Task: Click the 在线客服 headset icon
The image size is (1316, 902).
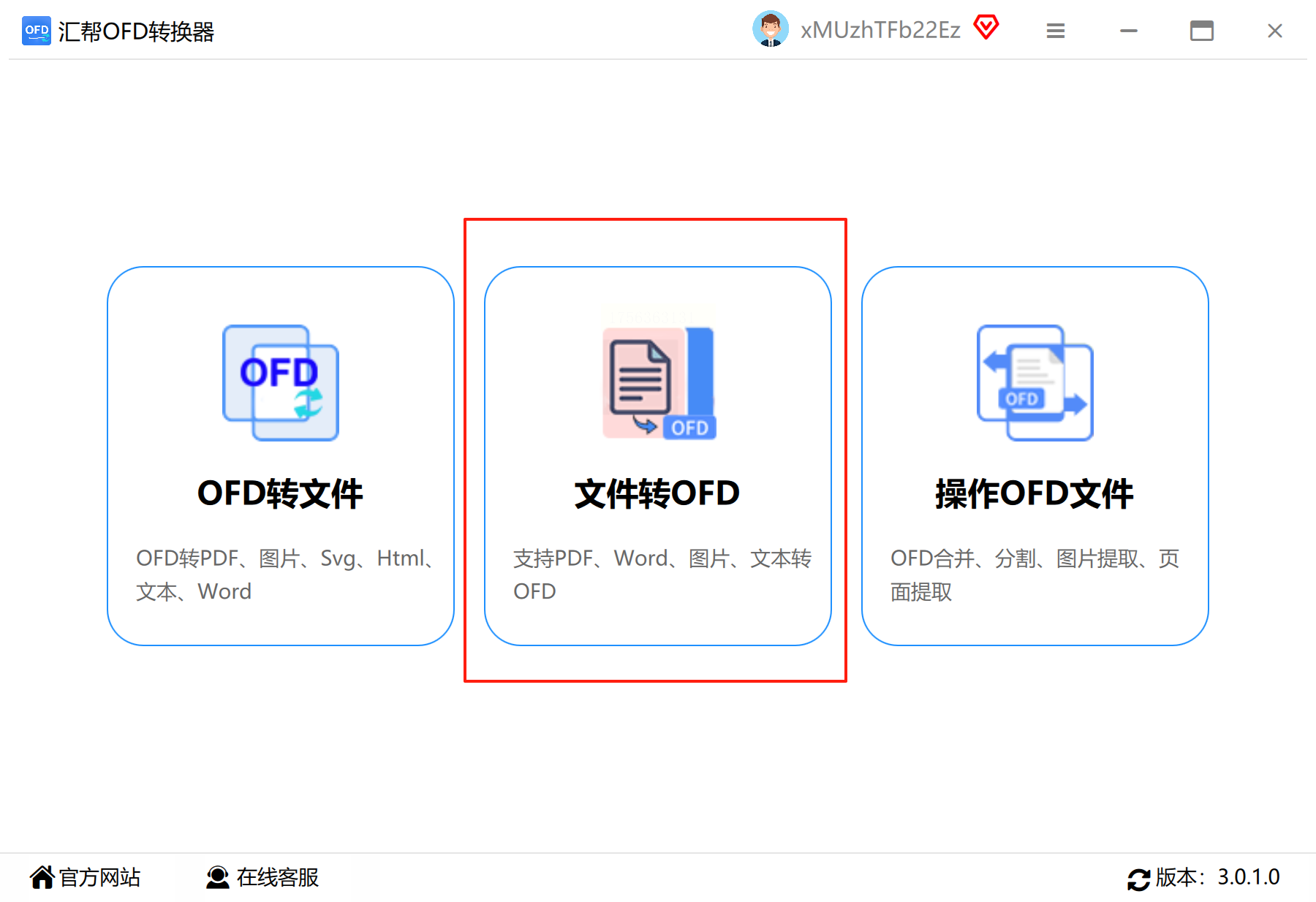Action: tap(217, 876)
